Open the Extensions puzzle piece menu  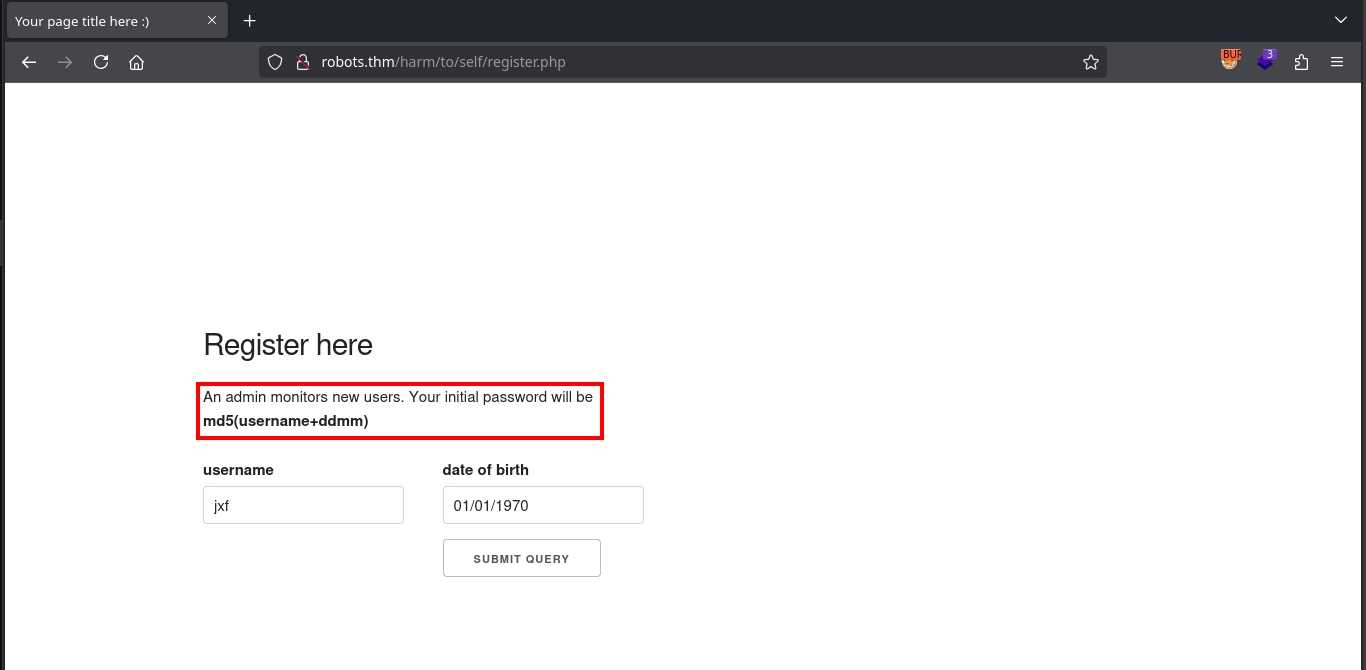tap(1301, 62)
